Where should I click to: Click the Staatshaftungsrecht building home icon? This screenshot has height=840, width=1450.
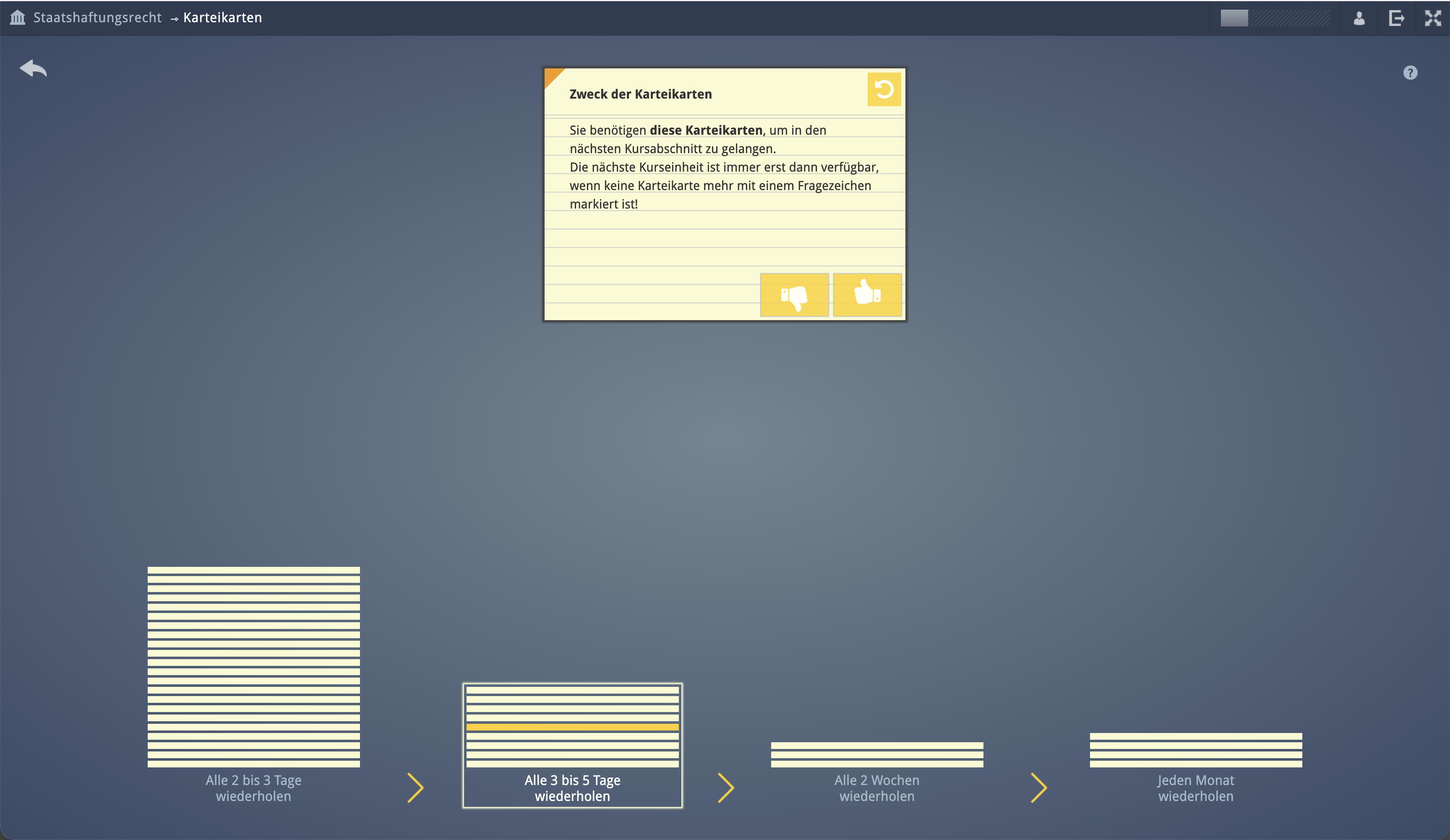(x=18, y=18)
